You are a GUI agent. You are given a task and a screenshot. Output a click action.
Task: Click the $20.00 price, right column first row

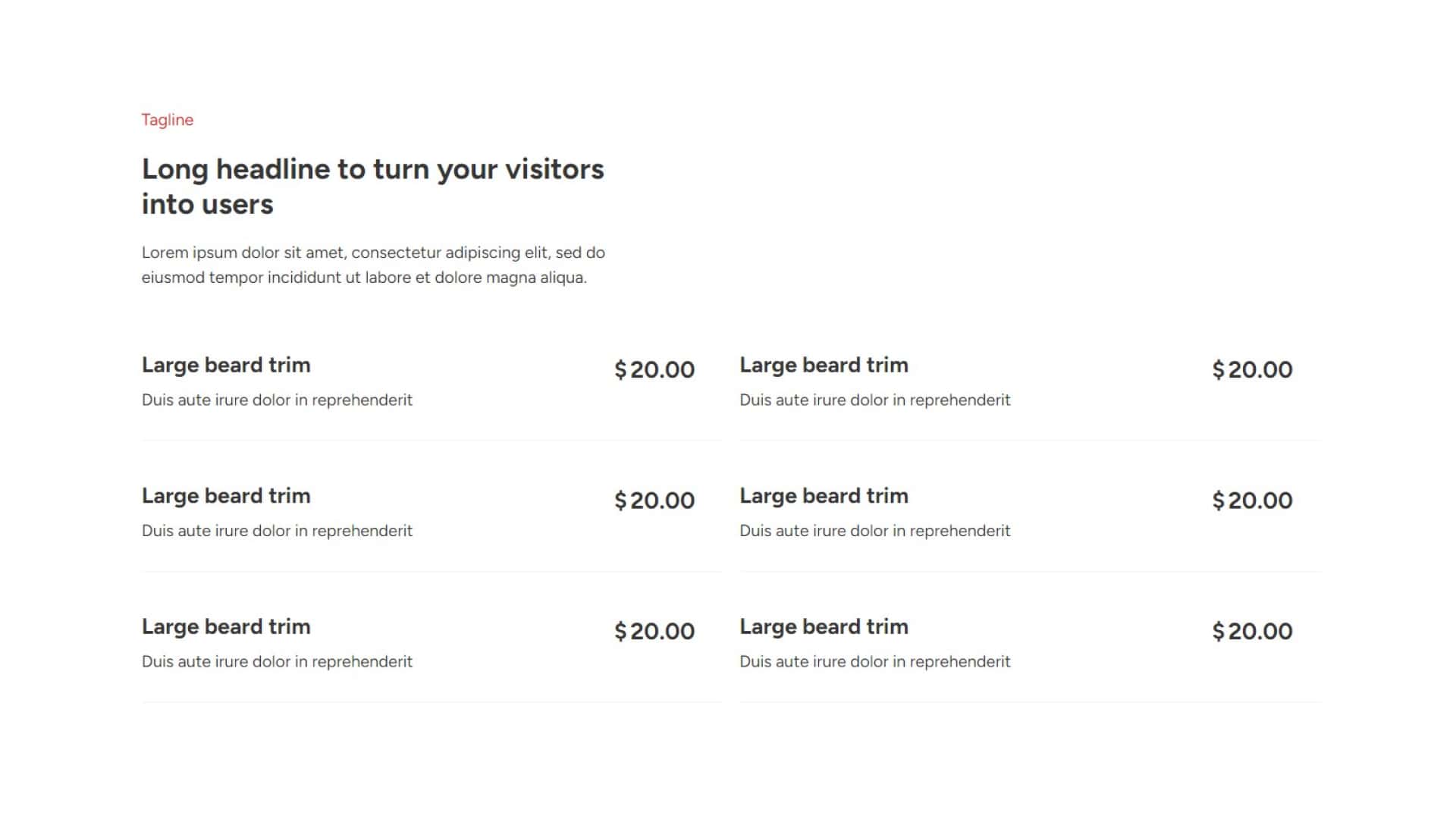[1252, 369]
